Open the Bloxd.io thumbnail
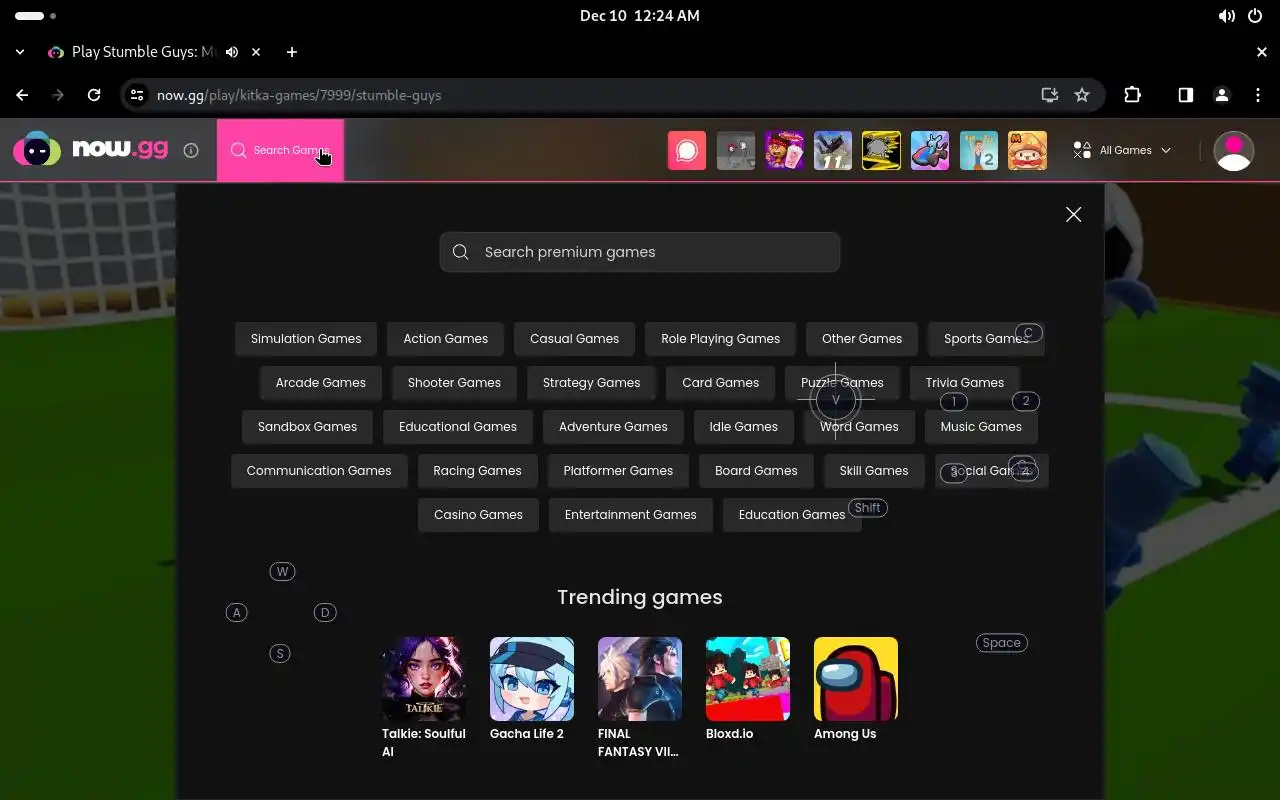 tap(748, 679)
